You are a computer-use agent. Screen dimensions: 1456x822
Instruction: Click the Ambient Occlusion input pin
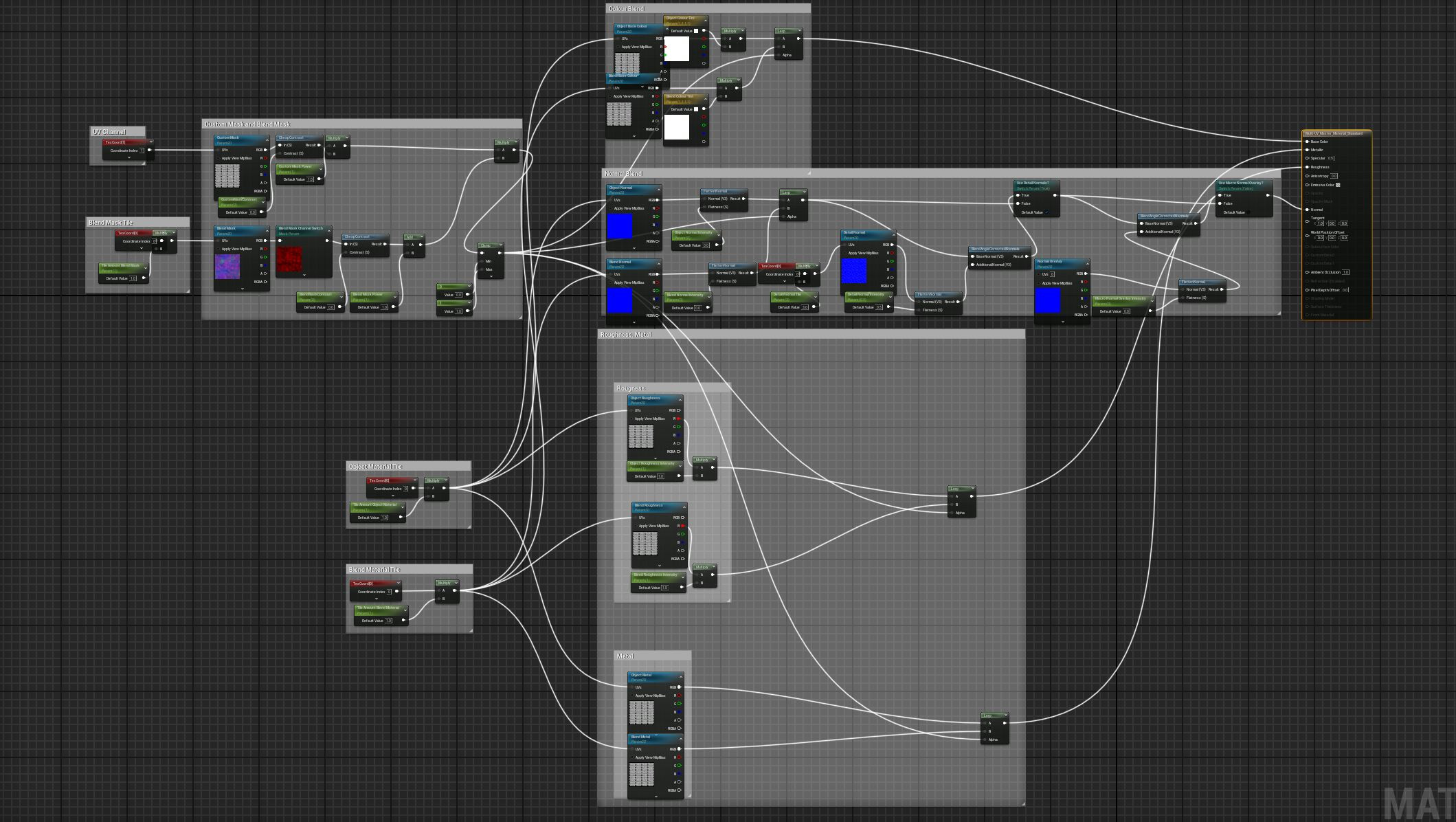[x=1307, y=272]
